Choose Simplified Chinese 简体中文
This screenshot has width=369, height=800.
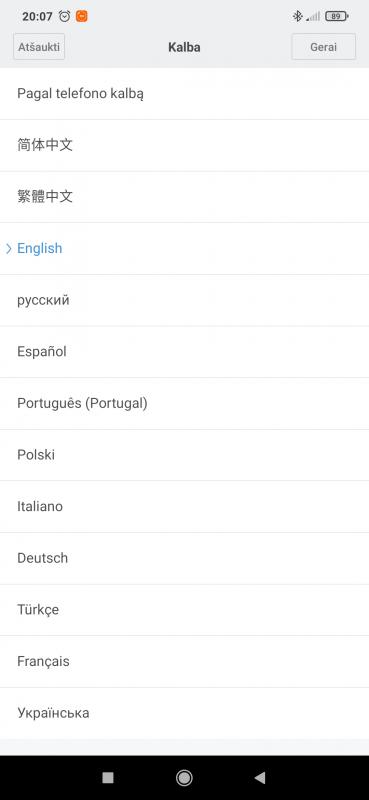point(184,145)
